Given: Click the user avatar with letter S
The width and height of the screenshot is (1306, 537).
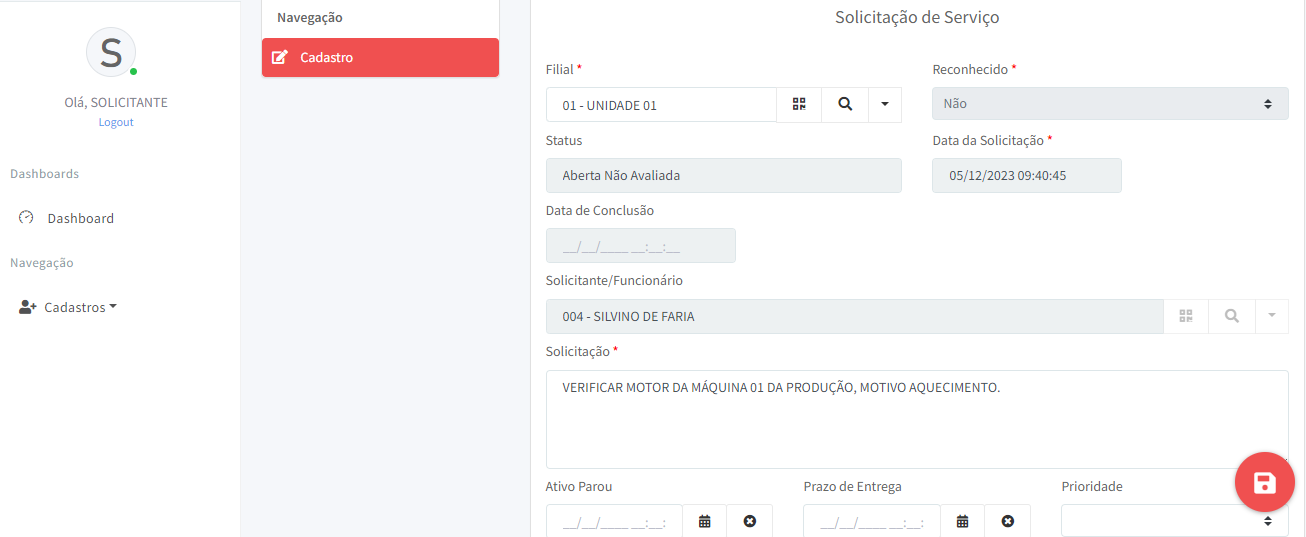Looking at the screenshot, I should tap(111, 52).
